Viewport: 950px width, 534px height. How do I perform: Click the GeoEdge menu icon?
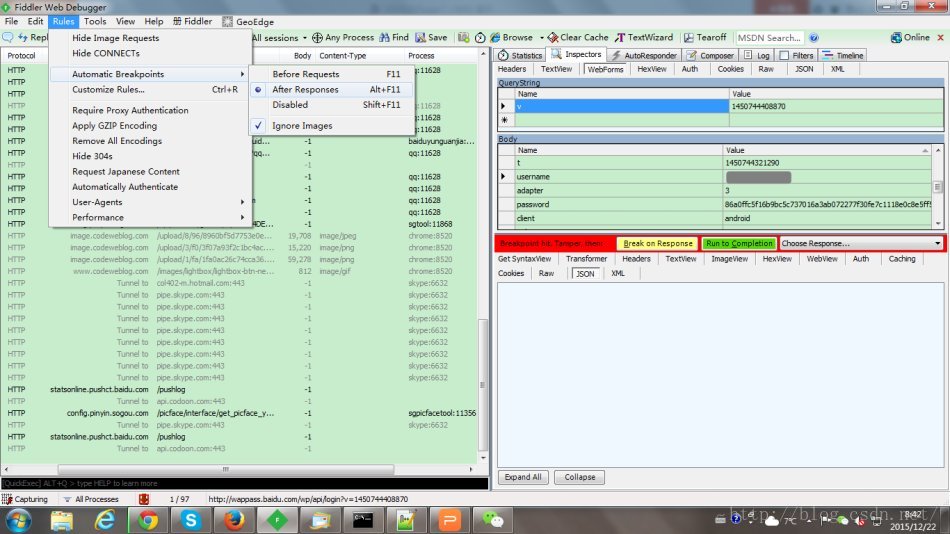[x=227, y=21]
